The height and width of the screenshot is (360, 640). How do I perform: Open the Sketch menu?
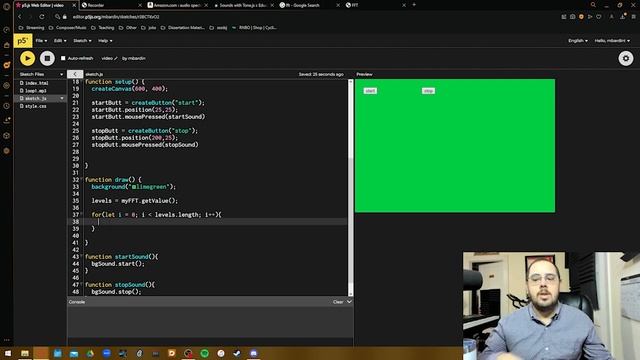tap(82, 41)
